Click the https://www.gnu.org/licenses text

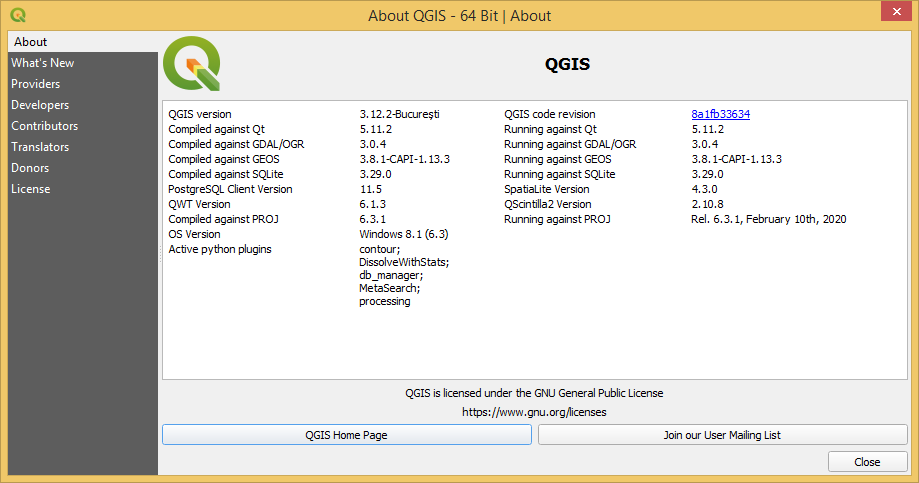[534, 412]
